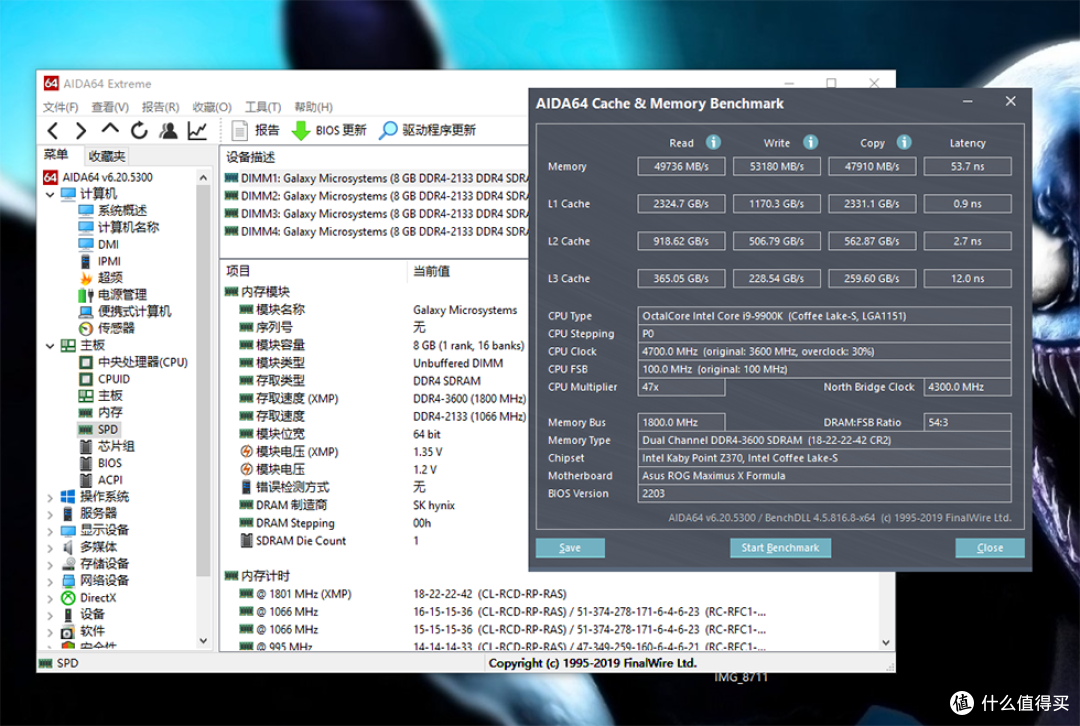Go up one level with the up arrow icon
1080x726 pixels.
[110, 129]
